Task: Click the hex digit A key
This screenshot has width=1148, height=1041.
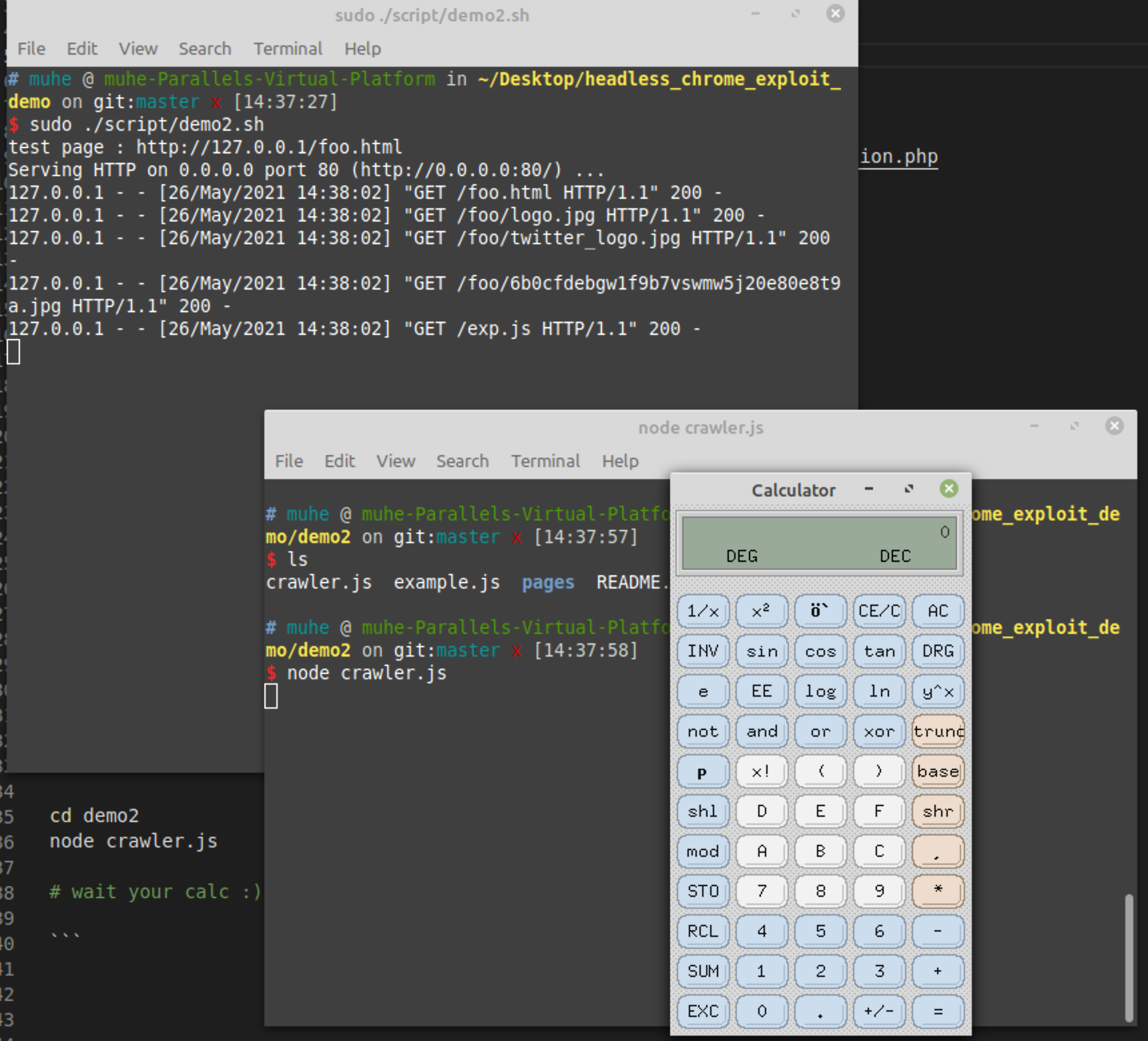Action: pyautogui.click(x=762, y=851)
